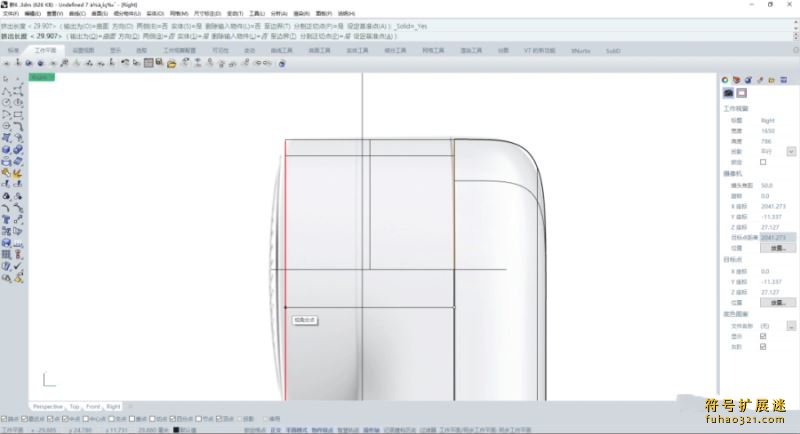Viewport: 800px width, 434px height.
Task: Select the Text (T) tool in left sidebar
Action: pos(6,220)
